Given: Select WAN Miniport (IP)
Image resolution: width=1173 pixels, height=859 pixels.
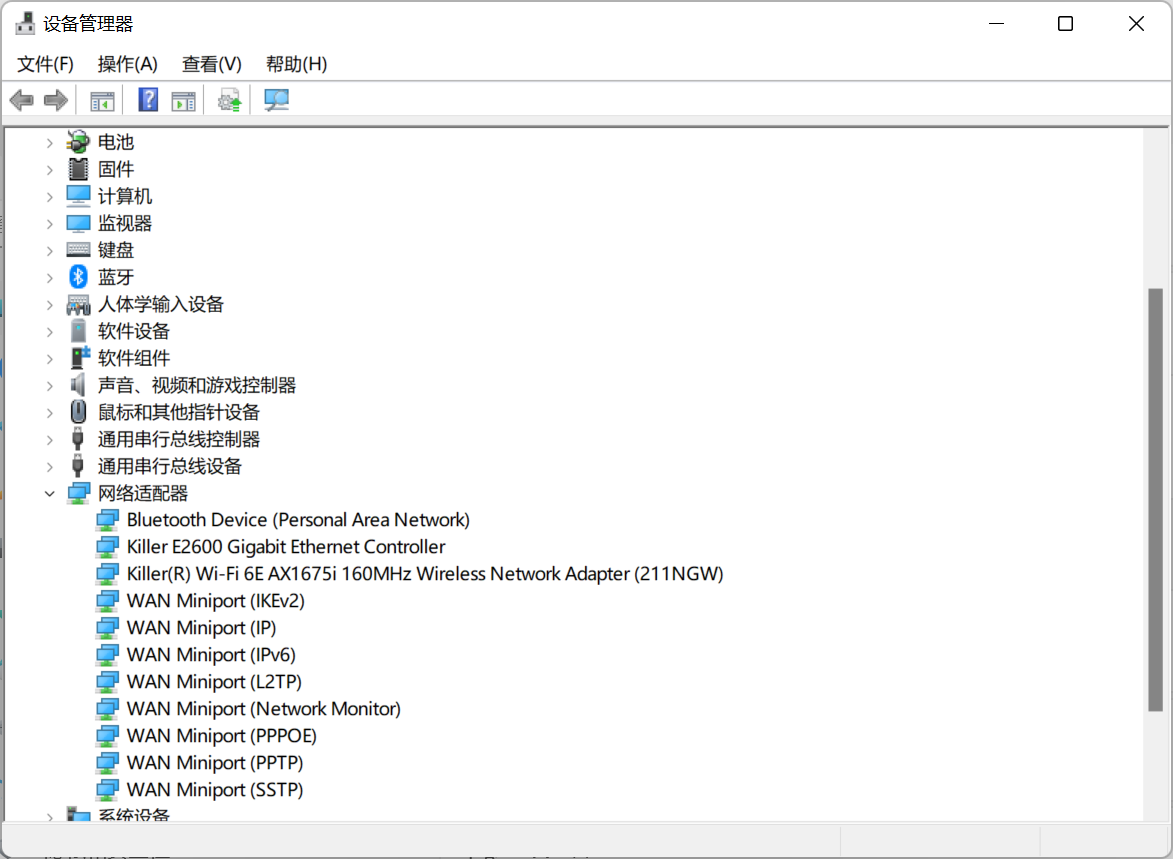Looking at the screenshot, I should pyautogui.click(x=201, y=628).
